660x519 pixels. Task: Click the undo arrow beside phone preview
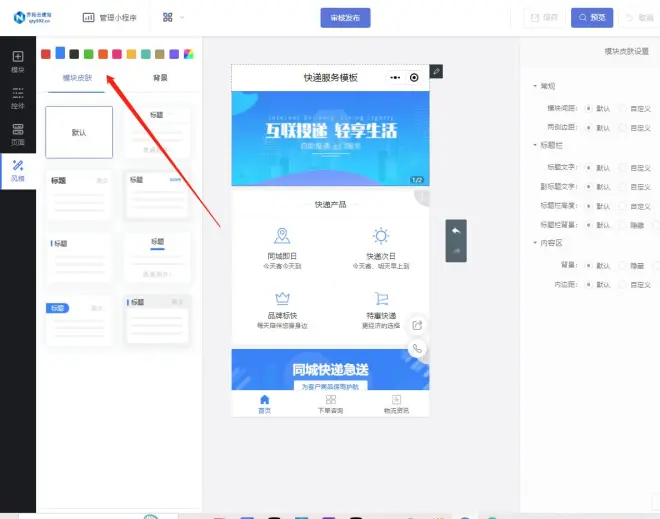[x=456, y=231]
